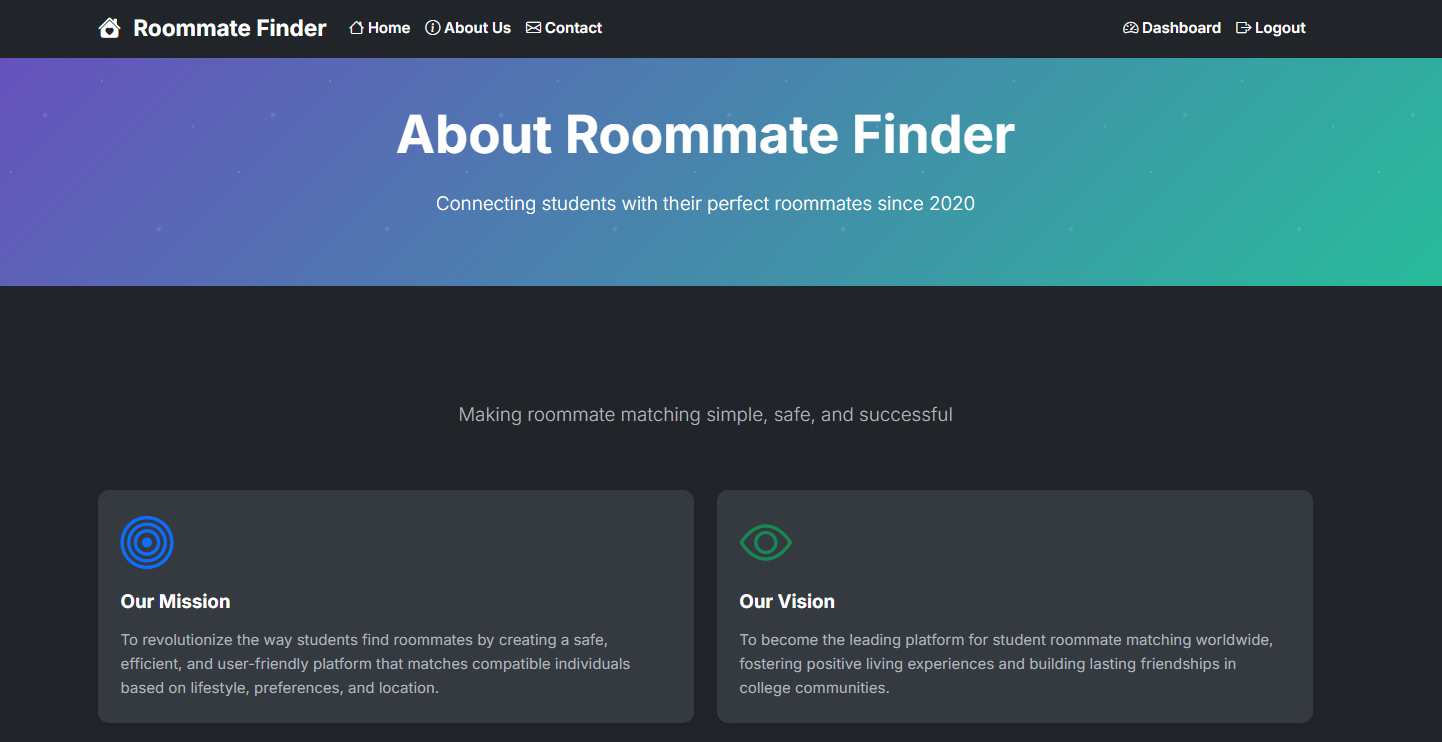Click the home icon in the navbar
The height and width of the screenshot is (742, 1442).
click(355, 27)
